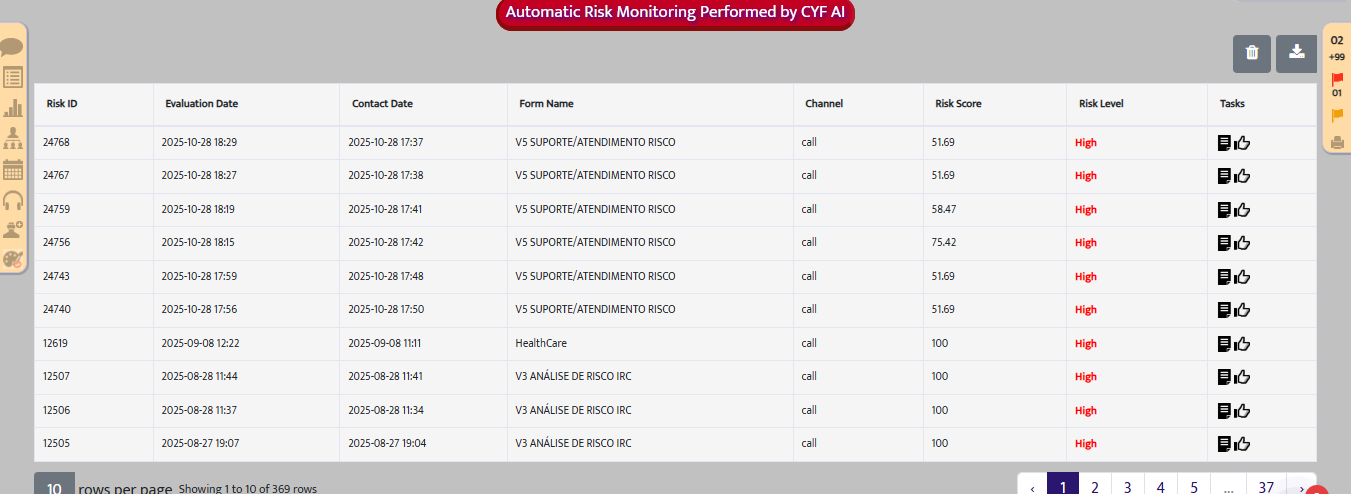Approve risk 24756 with thumbs-up icon

coord(1243,243)
